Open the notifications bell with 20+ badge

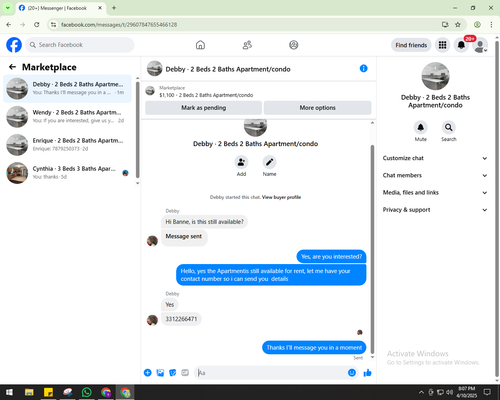click(x=461, y=45)
